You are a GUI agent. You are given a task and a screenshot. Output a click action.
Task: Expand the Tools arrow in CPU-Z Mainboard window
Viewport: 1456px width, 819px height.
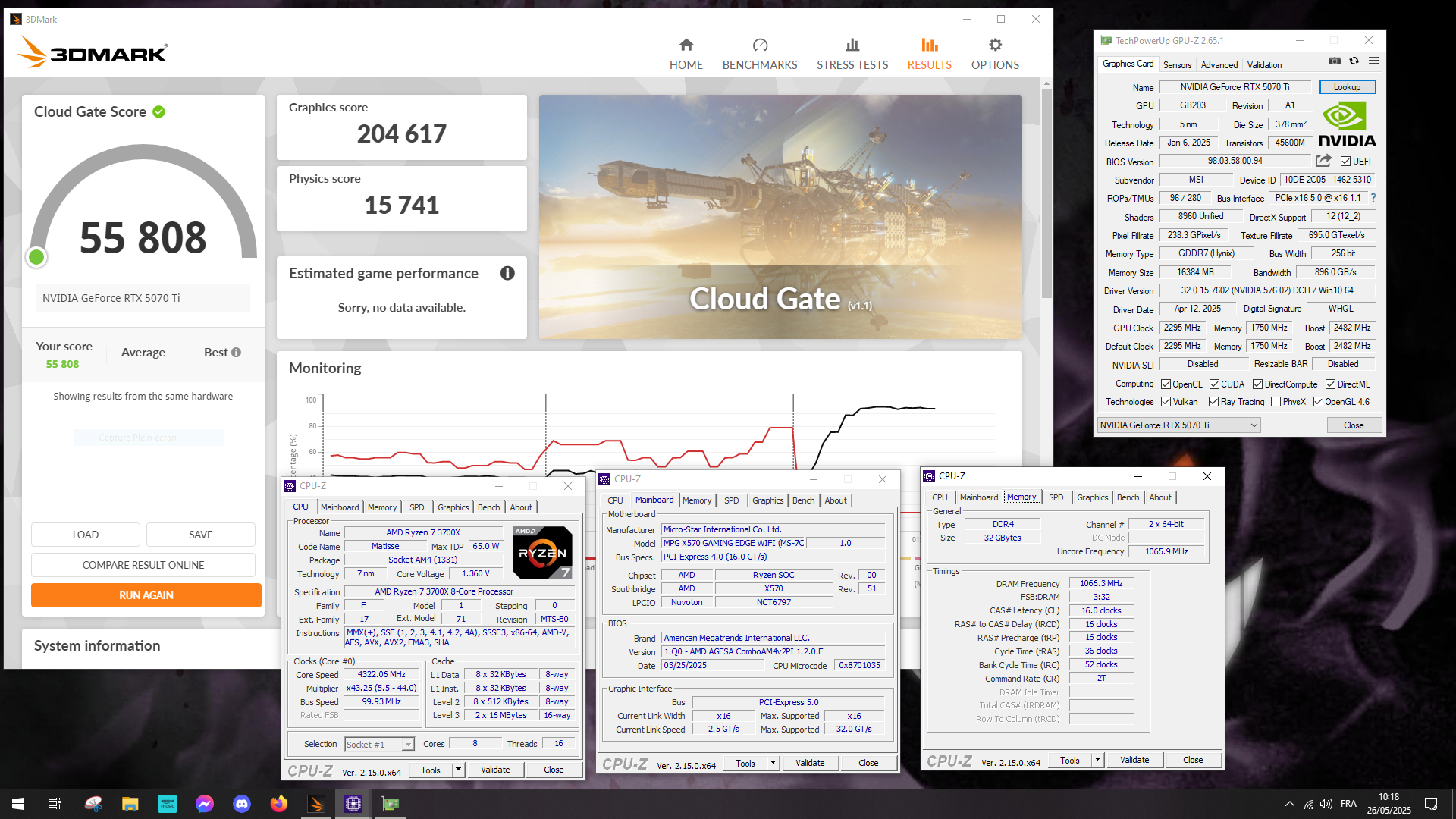click(773, 763)
